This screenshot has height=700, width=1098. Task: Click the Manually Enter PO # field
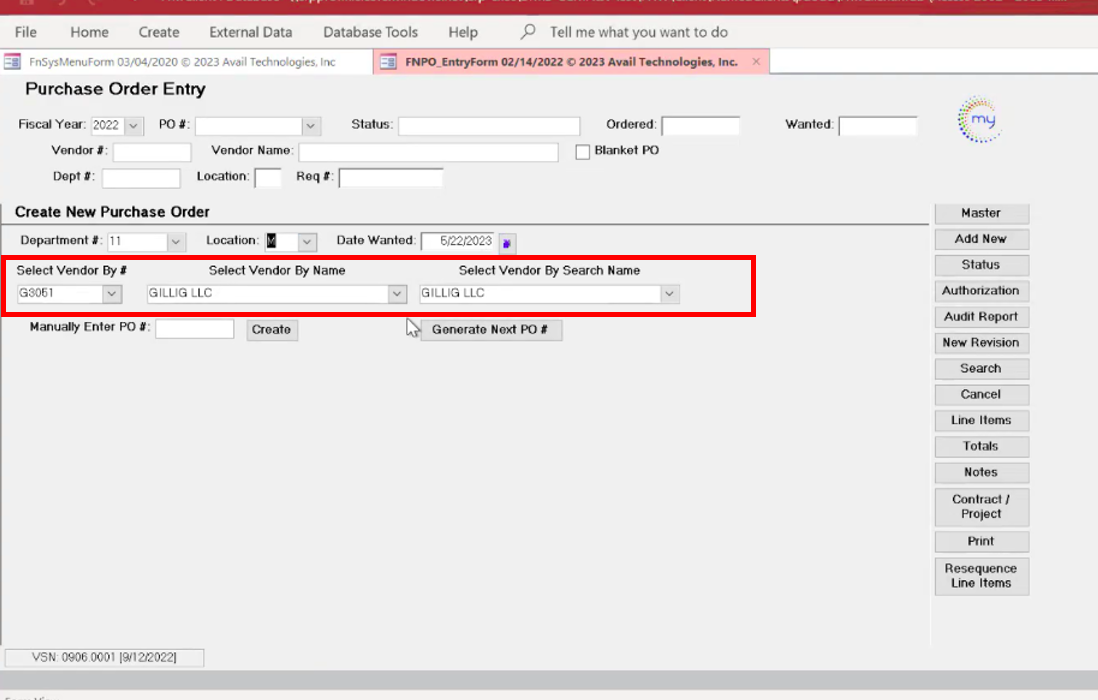[x=194, y=329]
